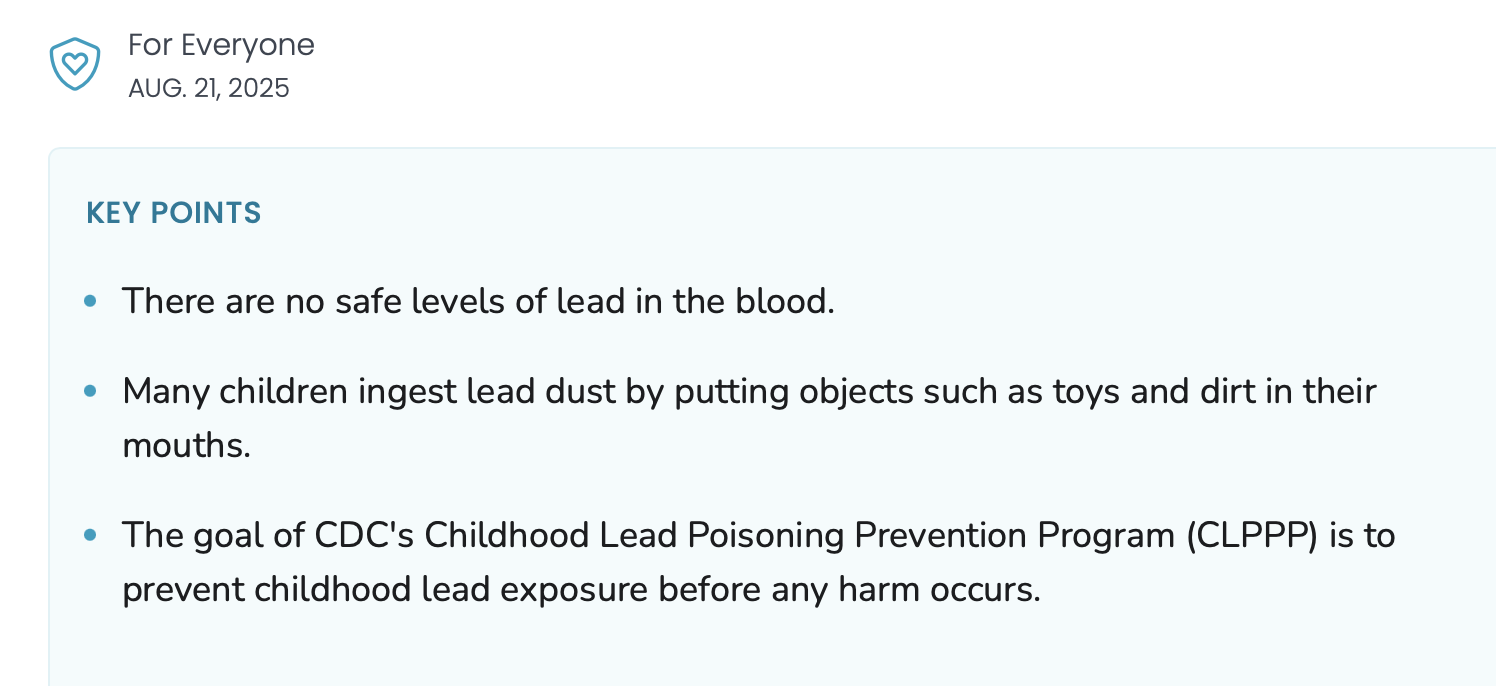This screenshot has width=1496, height=686.
Task: Click the "(CLPPP)" acronym
Action: (x=1257, y=536)
